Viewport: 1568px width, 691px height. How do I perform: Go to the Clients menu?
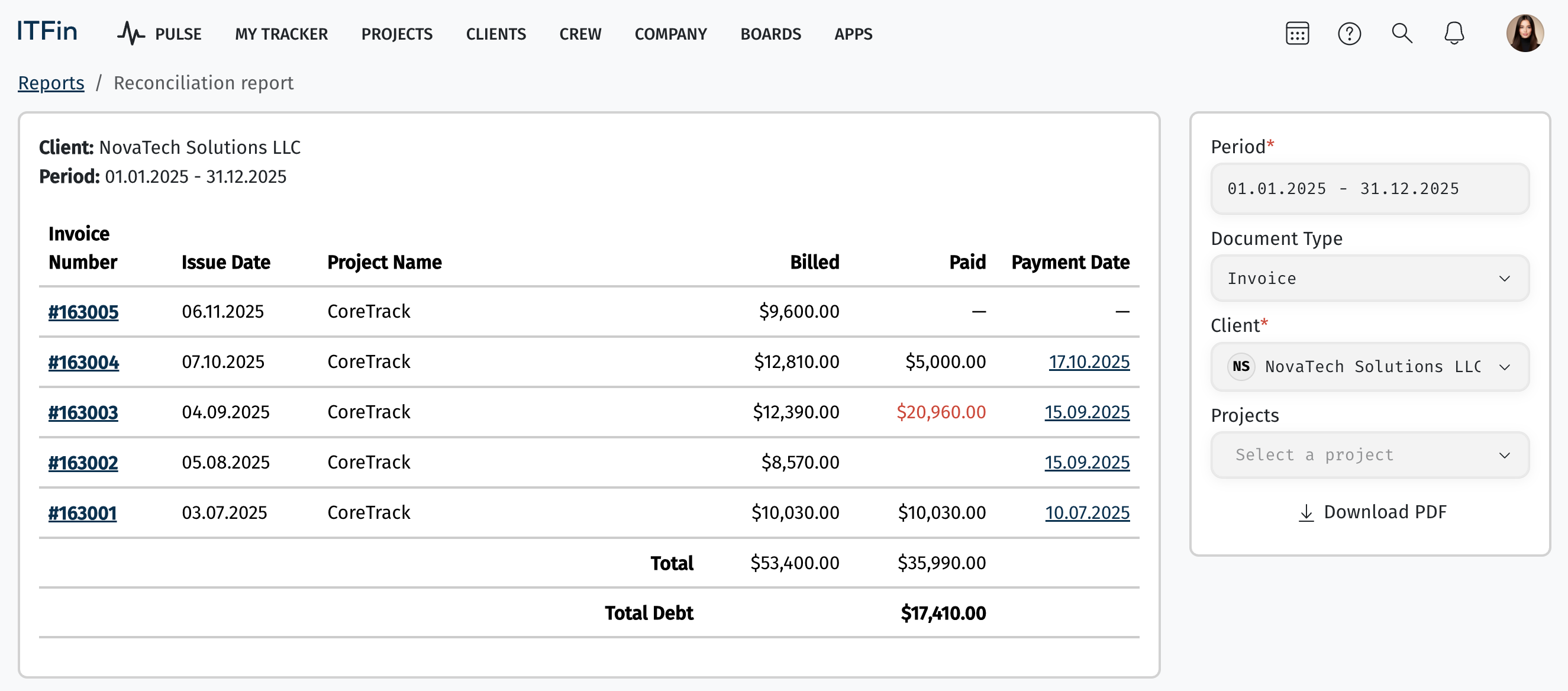[495, 34]
